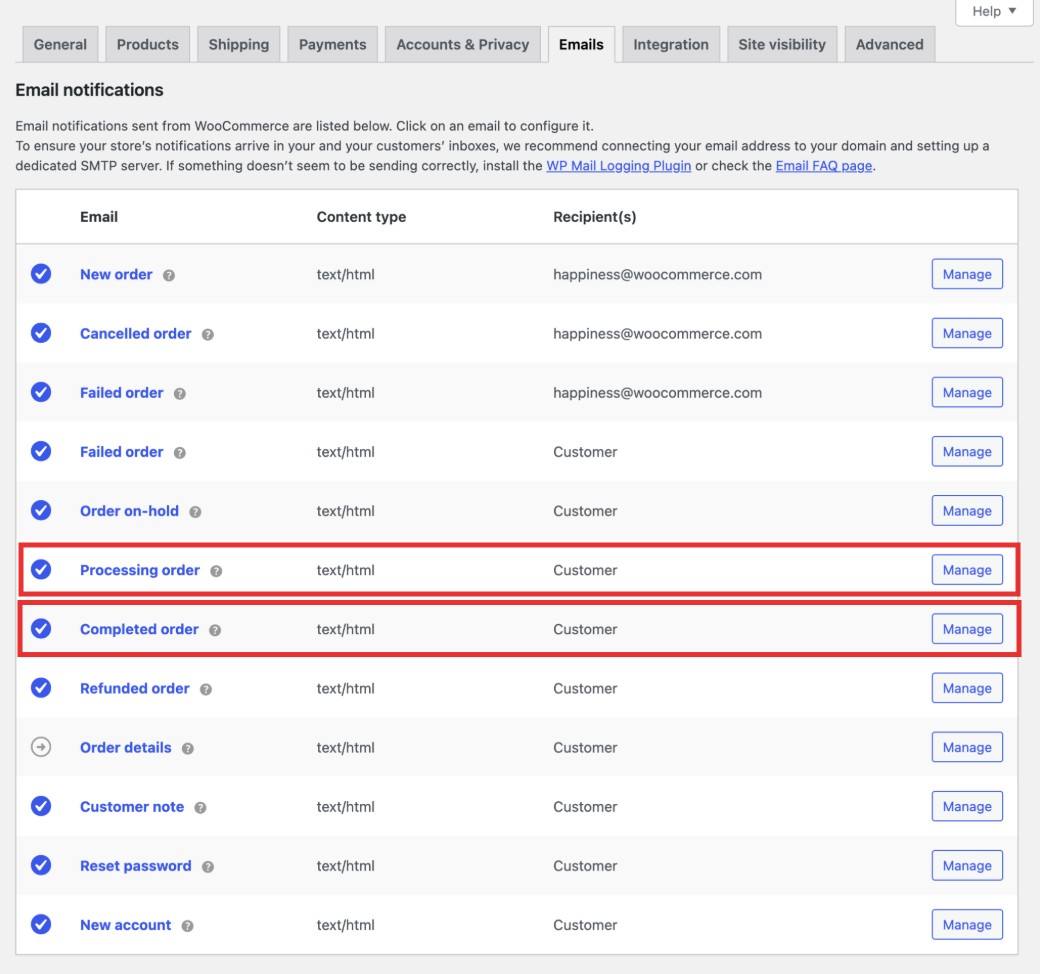Click the help icon next to Refunded order
1040x974 pixels.
(206, 689)
